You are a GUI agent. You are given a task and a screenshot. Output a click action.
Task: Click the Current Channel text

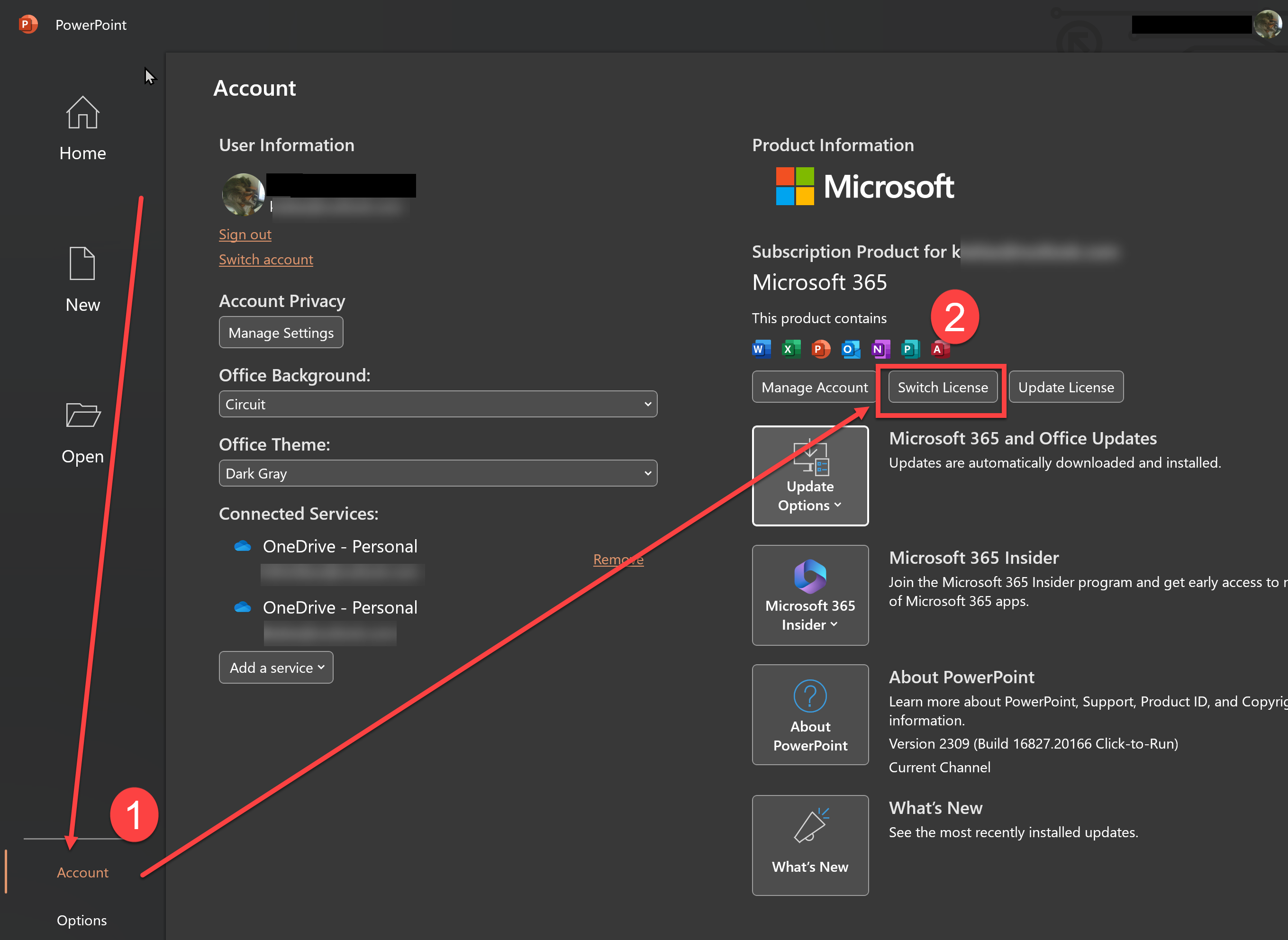click(939, 767)
